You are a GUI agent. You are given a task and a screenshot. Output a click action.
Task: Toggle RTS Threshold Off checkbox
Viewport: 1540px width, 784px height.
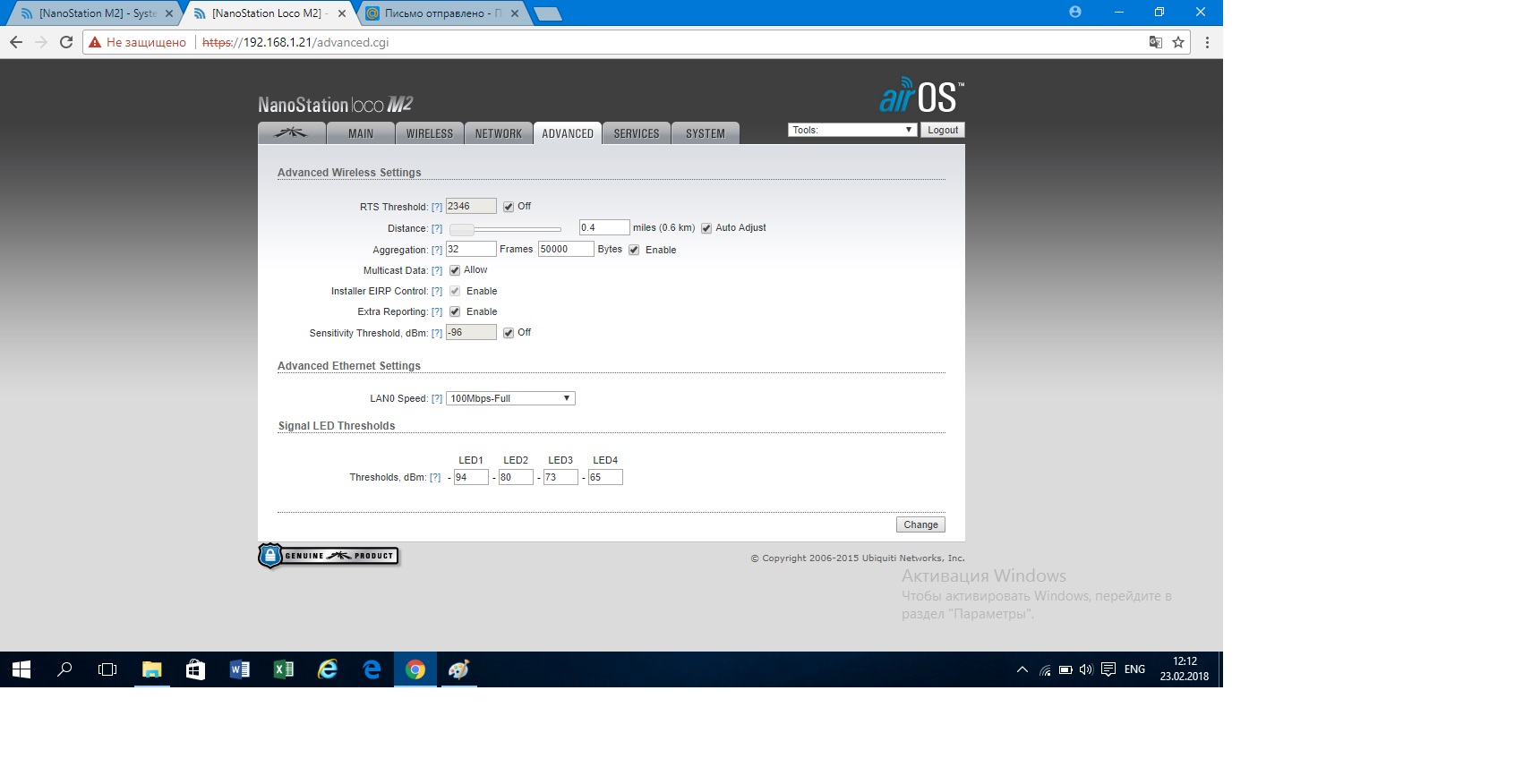click(509, 207)
